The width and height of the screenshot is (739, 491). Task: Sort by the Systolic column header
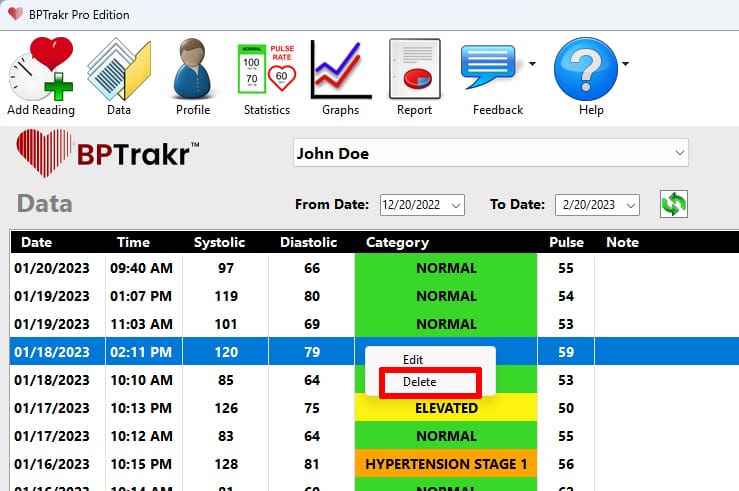tap(217, 242)
